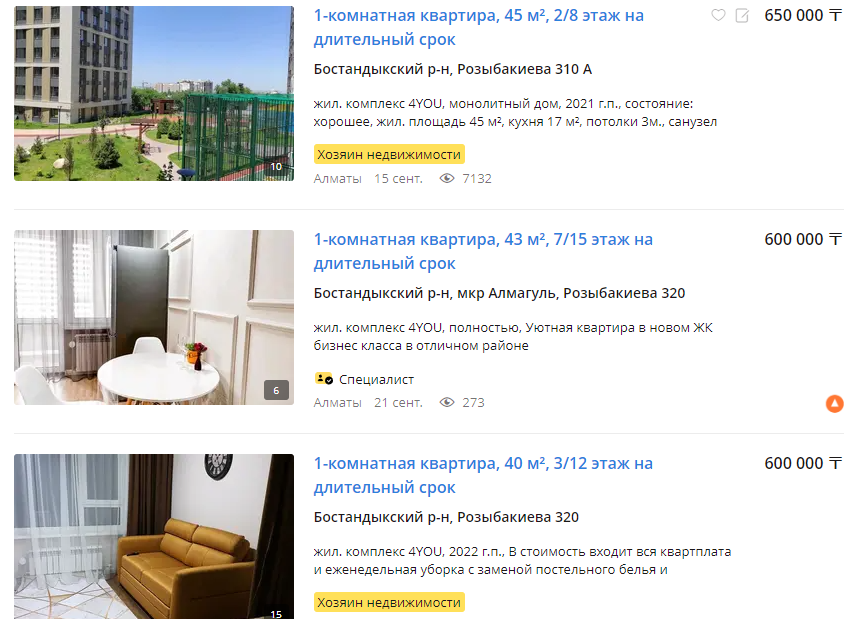This screenshot has height=619, width=854.
Task: Click the 650 000 ₸ price
Action: pyautogui.click(x=803, y=15)
